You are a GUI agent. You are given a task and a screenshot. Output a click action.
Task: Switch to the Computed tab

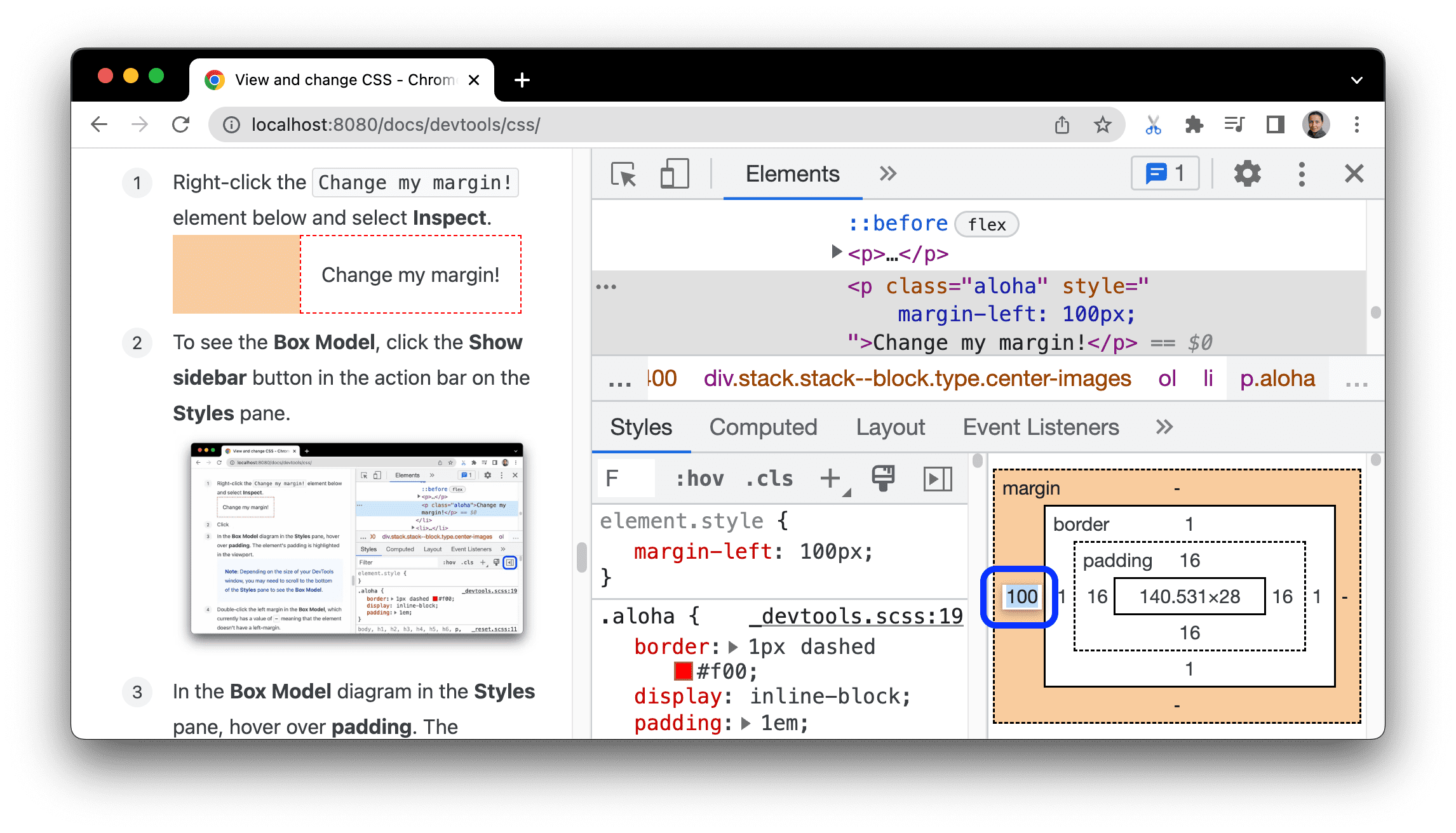(763, 428)
